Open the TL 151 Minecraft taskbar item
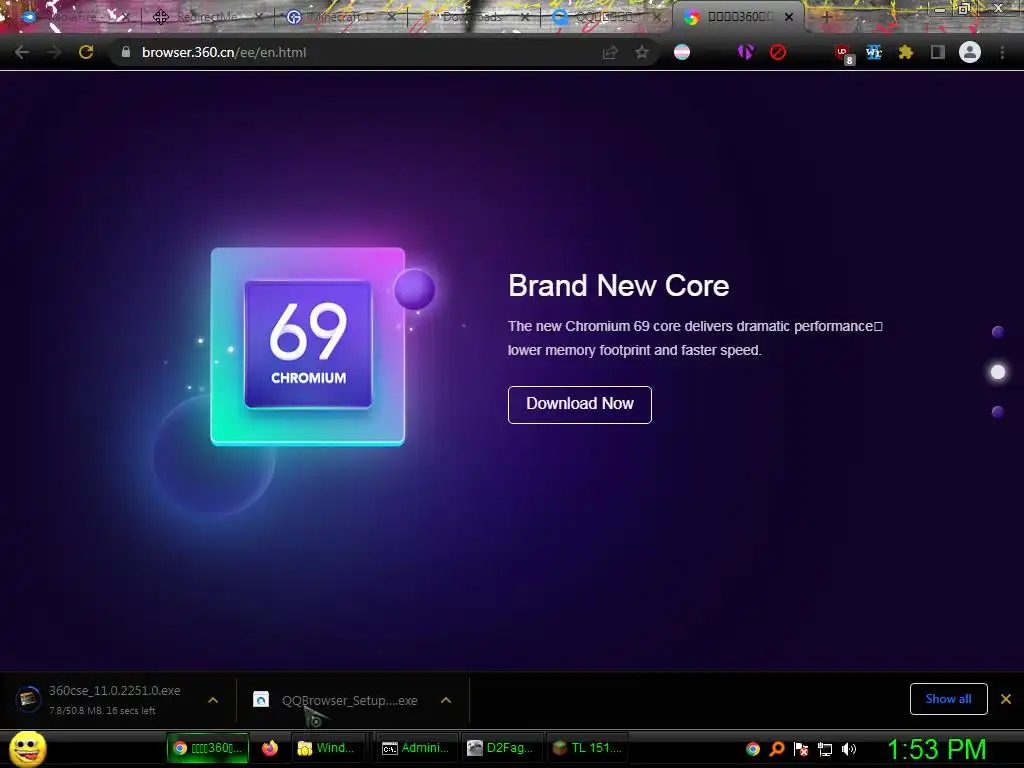The width and height of the screenshot is (1024, 768). [587, 748]
